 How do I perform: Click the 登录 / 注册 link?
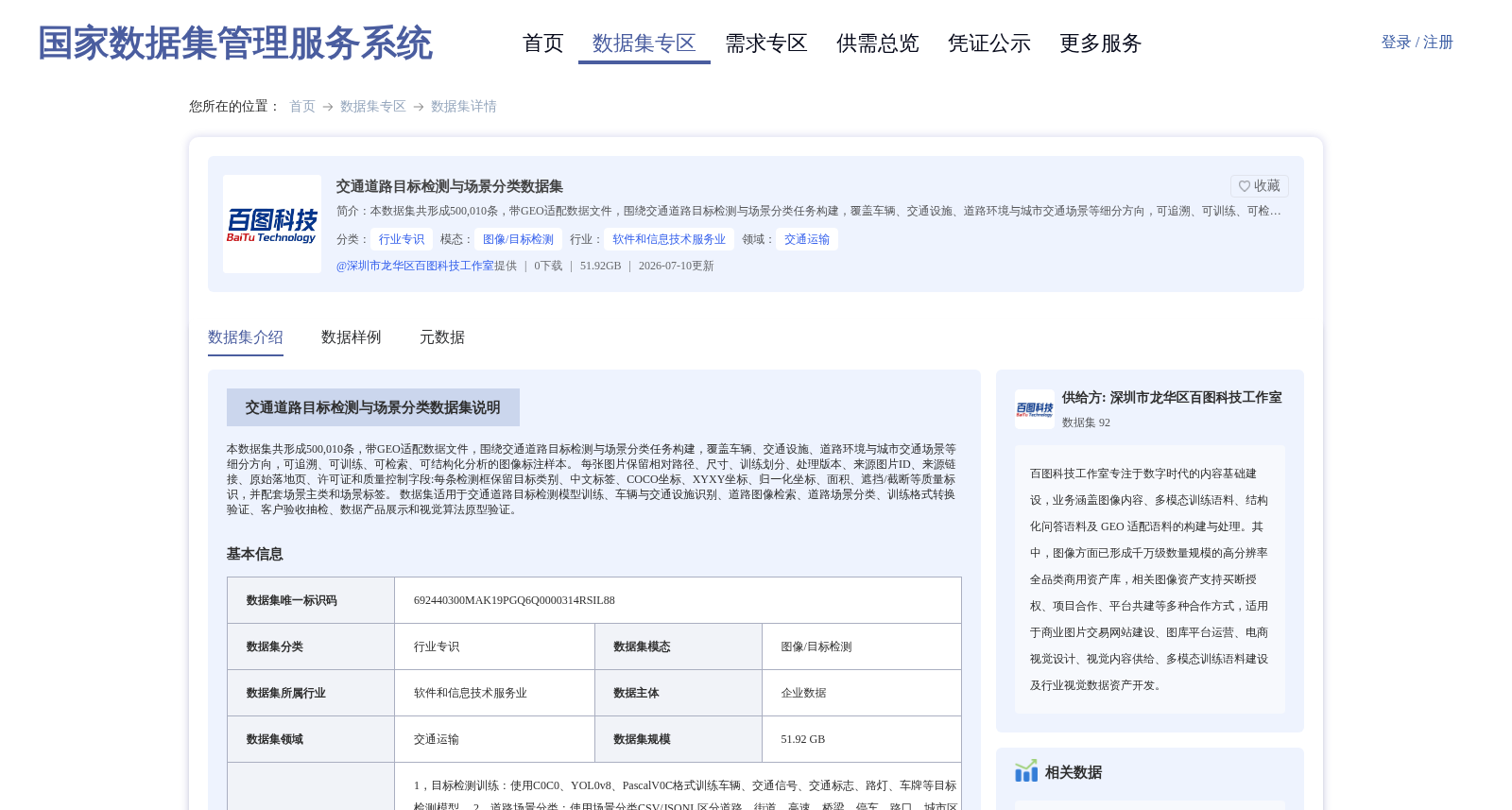(1417, 43)
